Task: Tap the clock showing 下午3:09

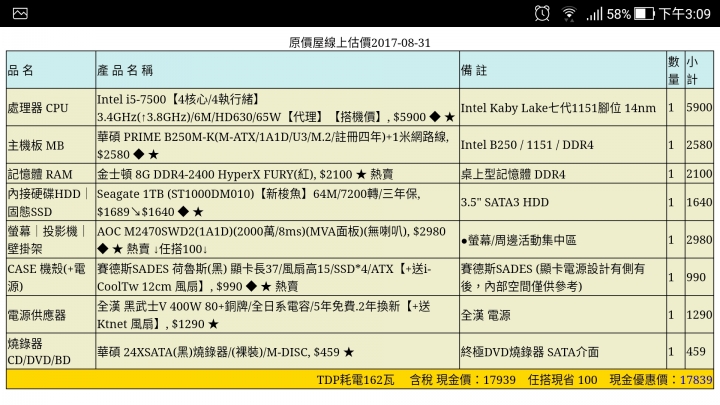Action: click(x=685, y=14)
